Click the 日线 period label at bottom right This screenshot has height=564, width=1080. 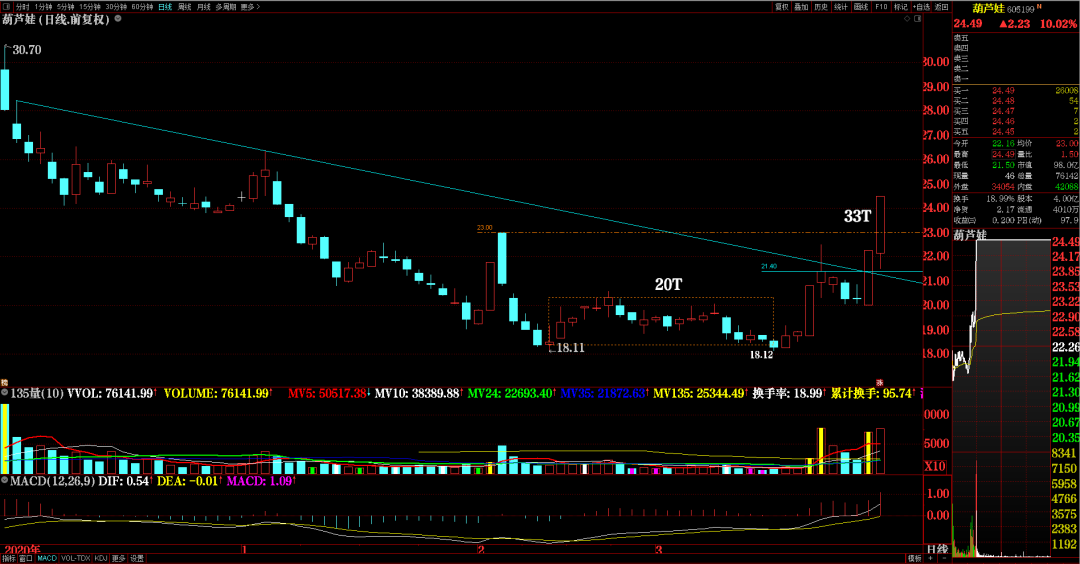pyautogui.click(x=937, y=550)
